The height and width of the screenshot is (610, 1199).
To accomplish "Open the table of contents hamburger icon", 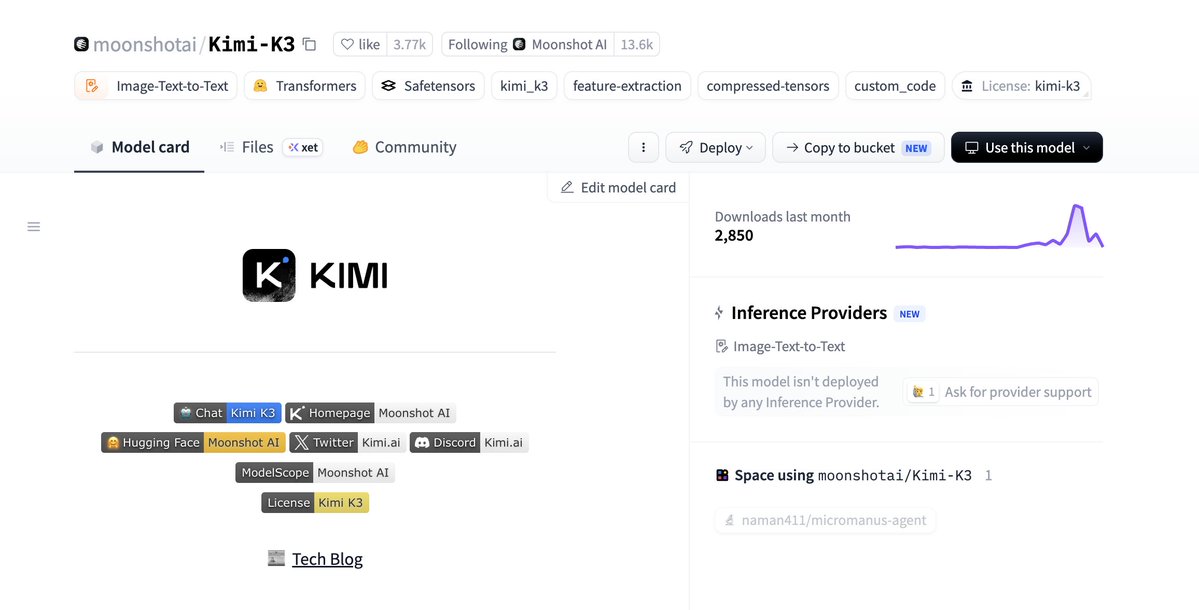I will coord(34,226).
